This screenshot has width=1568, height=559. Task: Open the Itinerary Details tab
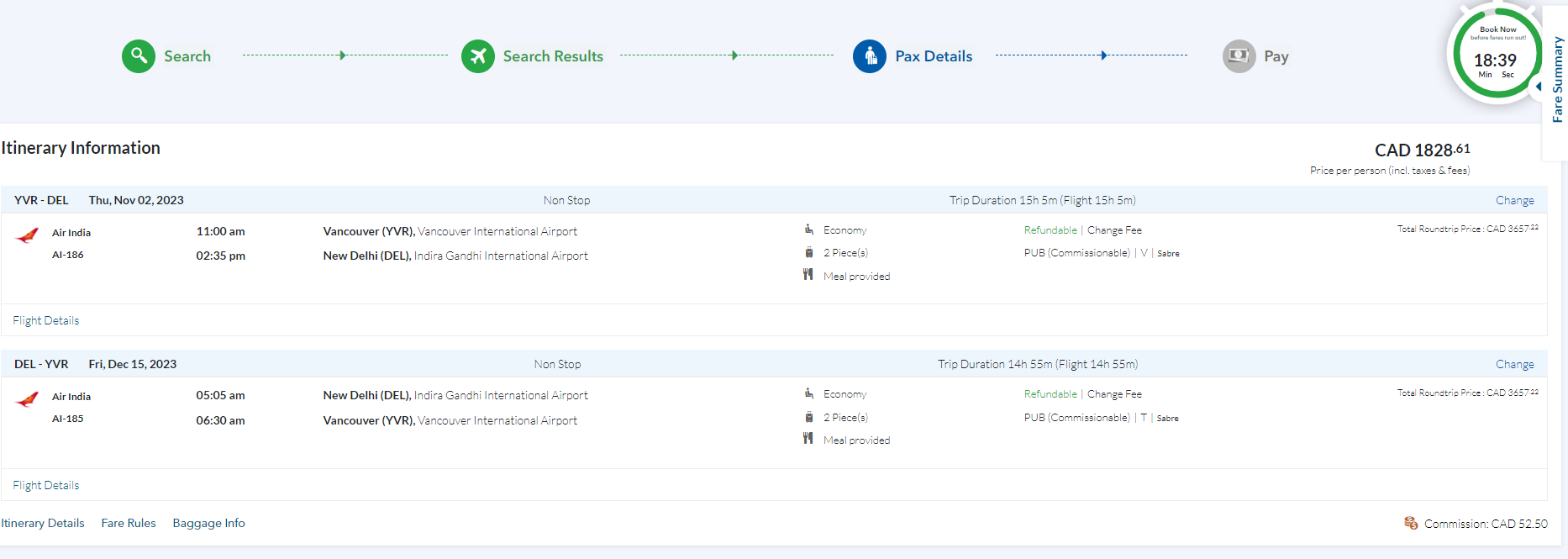(43, 523)
